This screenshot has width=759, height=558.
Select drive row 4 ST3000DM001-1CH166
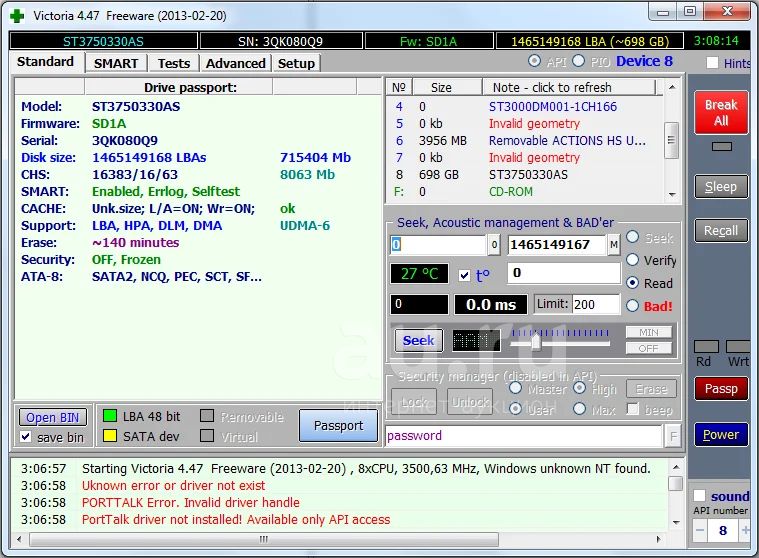525,106
